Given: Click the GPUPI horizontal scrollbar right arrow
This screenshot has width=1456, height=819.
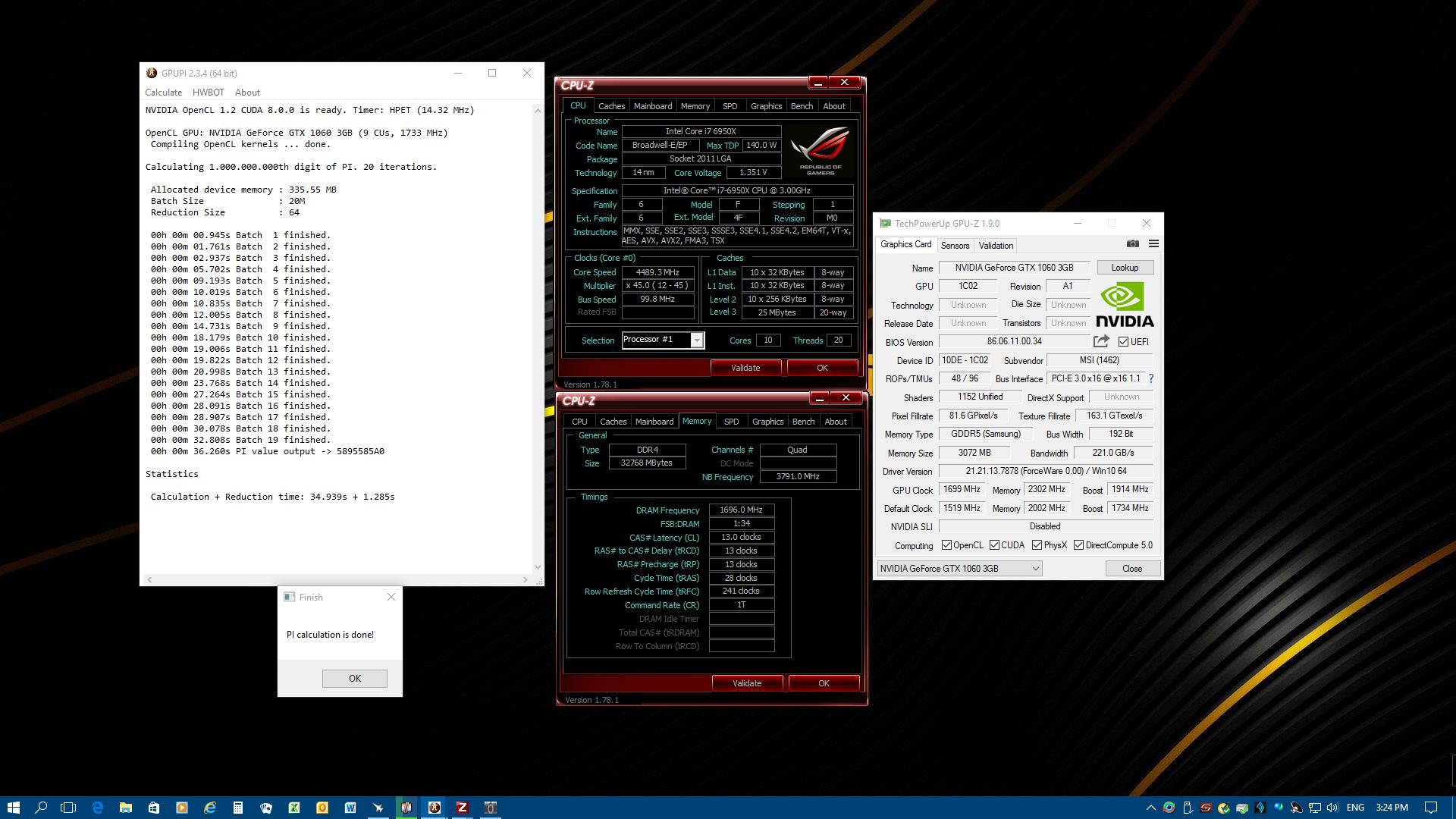Looking at the screenshot, I should (x=525, y=579).
